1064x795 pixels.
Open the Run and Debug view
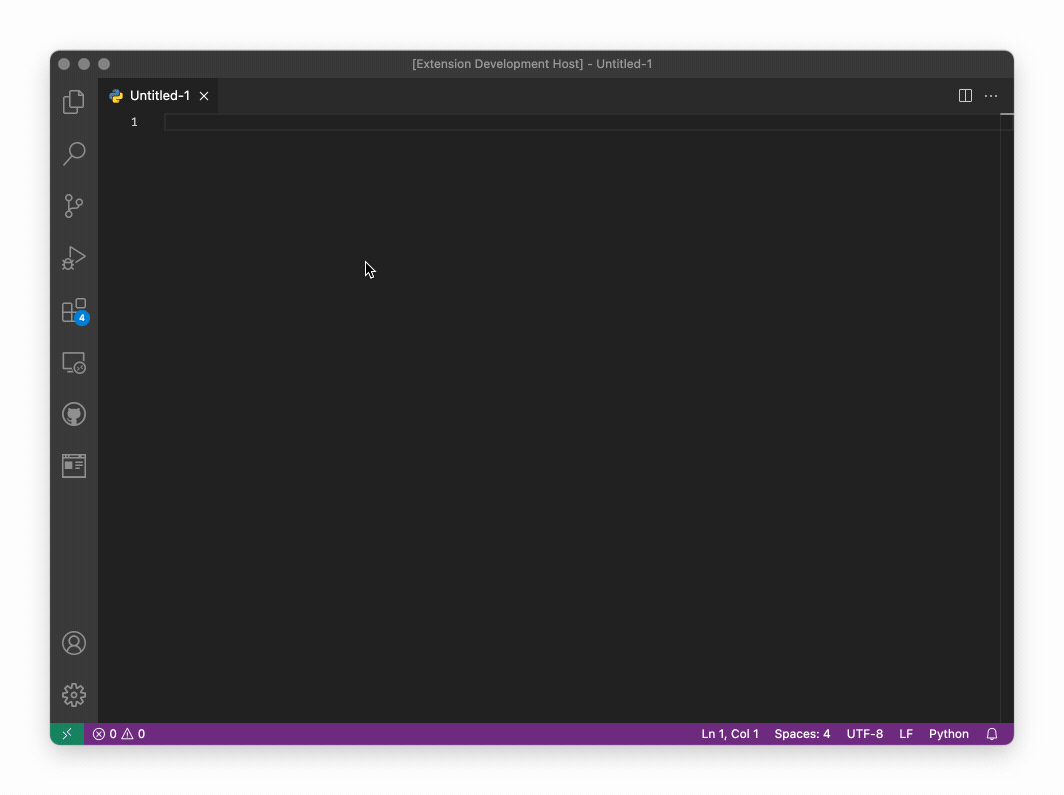(74, 258)
